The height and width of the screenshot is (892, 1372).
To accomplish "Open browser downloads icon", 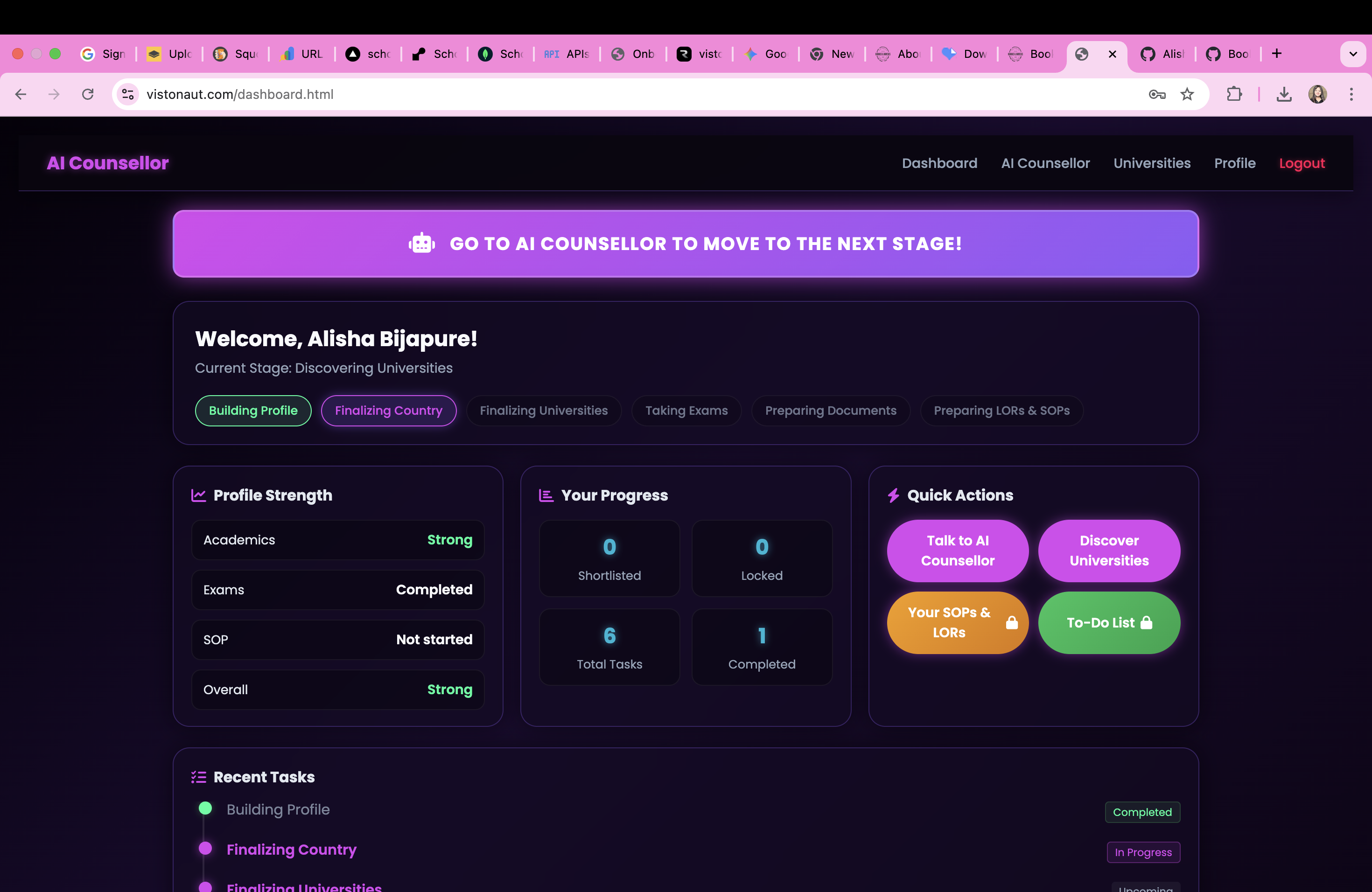I will click(x=1284, y=94).
